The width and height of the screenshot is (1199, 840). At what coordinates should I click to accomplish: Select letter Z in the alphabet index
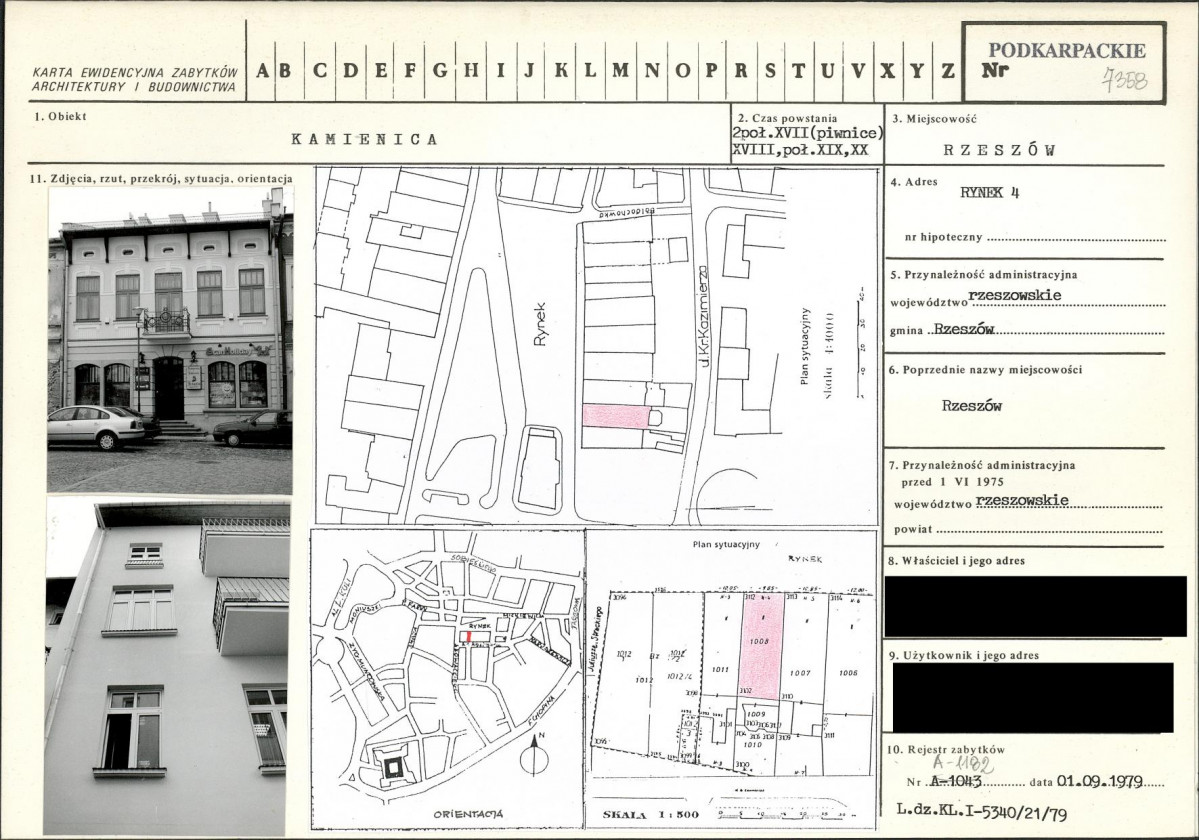(x=948, y=71)
